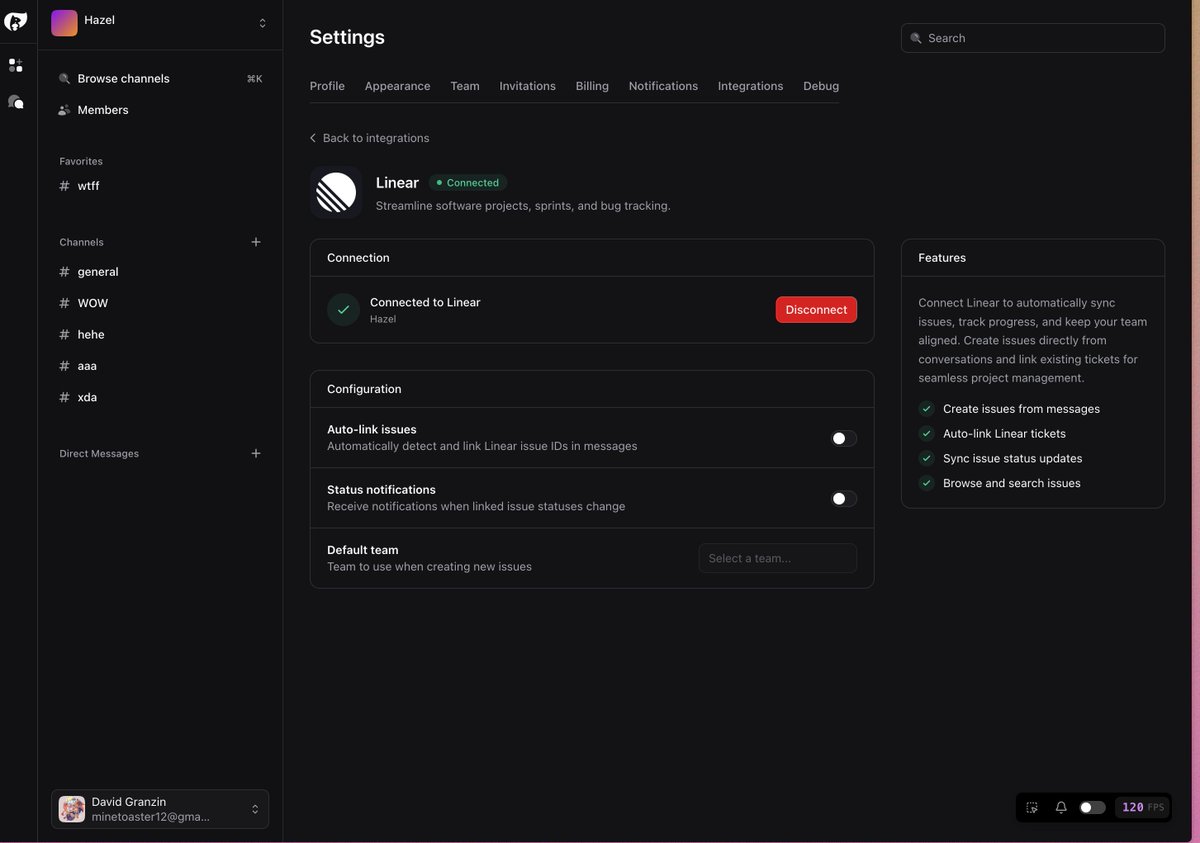Click the Direct Messages section heading
Viewport: 1200px width, 843px height.
coord(99,454)
